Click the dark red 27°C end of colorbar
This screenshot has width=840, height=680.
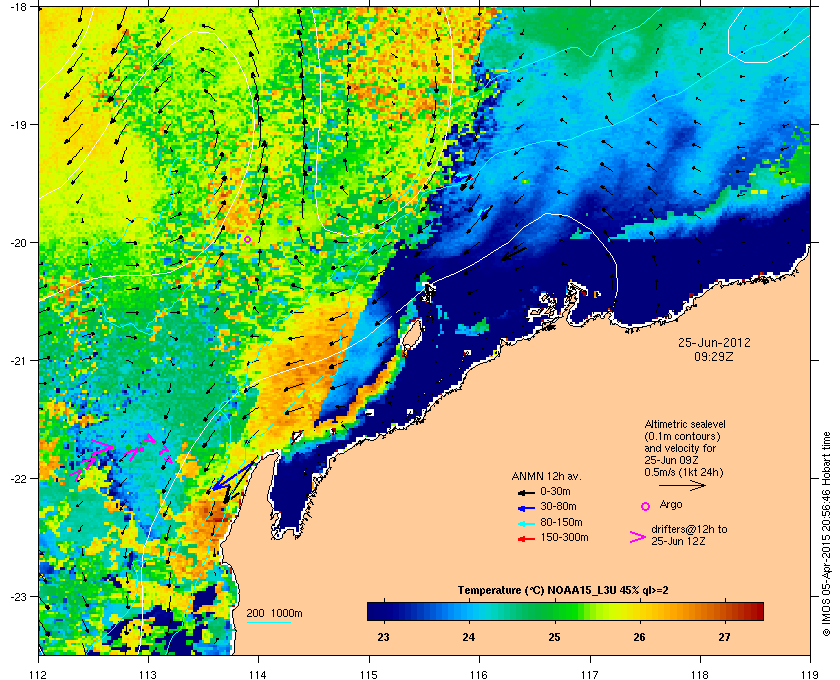755,611
